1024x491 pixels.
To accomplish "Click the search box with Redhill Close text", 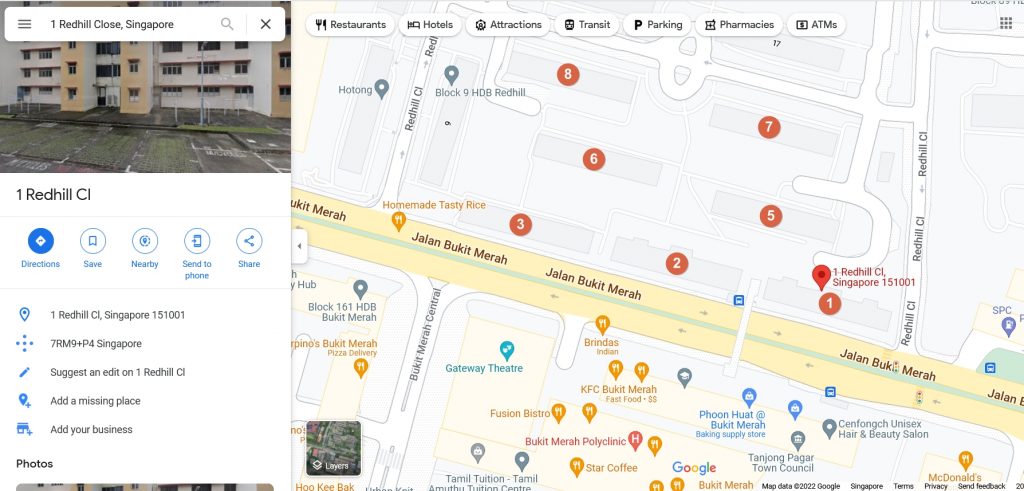I will (131, 24).
